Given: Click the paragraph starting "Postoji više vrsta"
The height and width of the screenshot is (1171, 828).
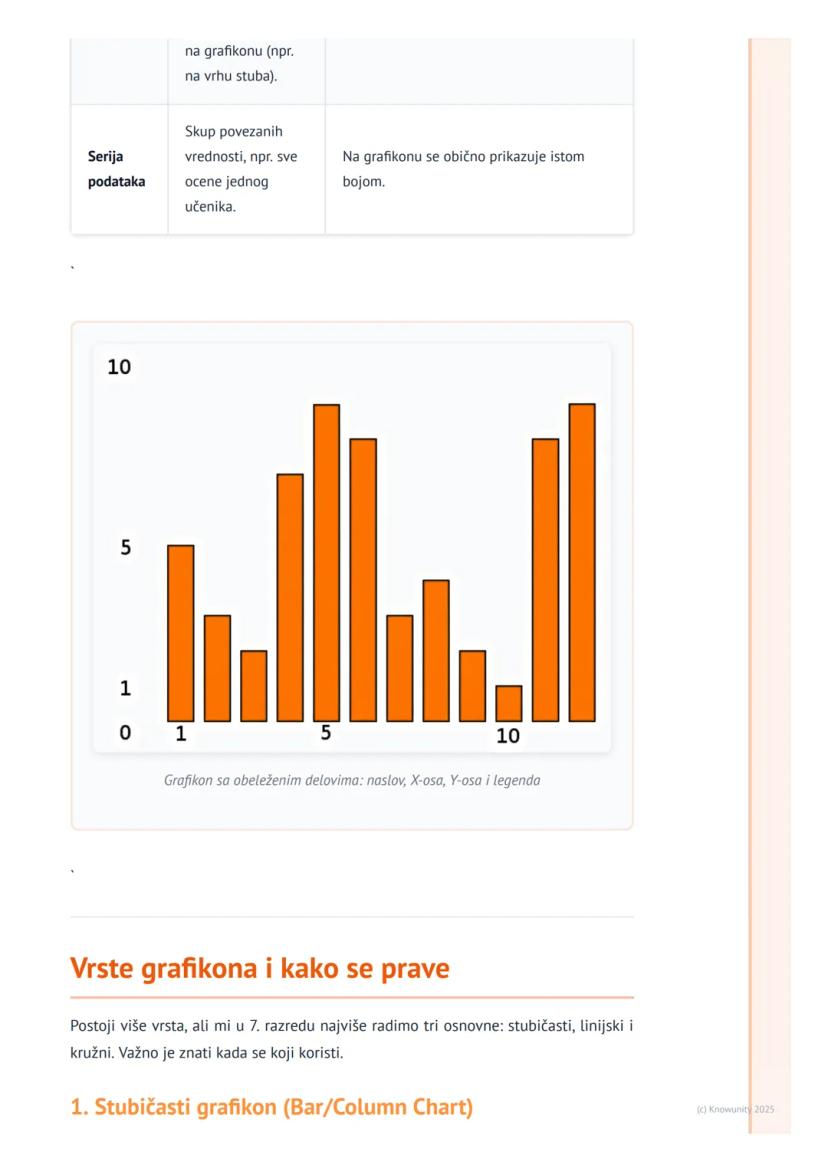Looking at the screenshot, I should [352, 1040].
